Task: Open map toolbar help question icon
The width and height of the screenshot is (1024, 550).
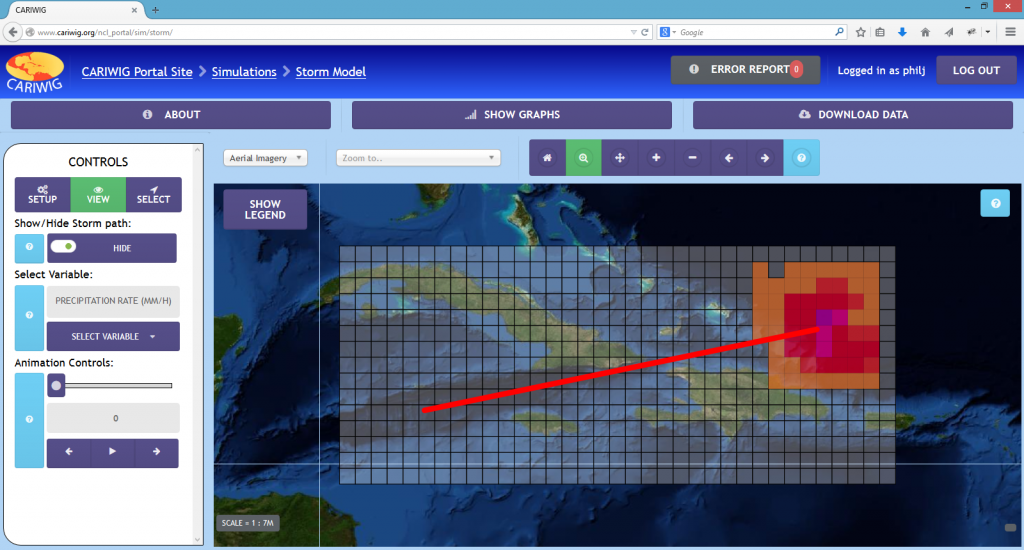Action: pos(800,158)
